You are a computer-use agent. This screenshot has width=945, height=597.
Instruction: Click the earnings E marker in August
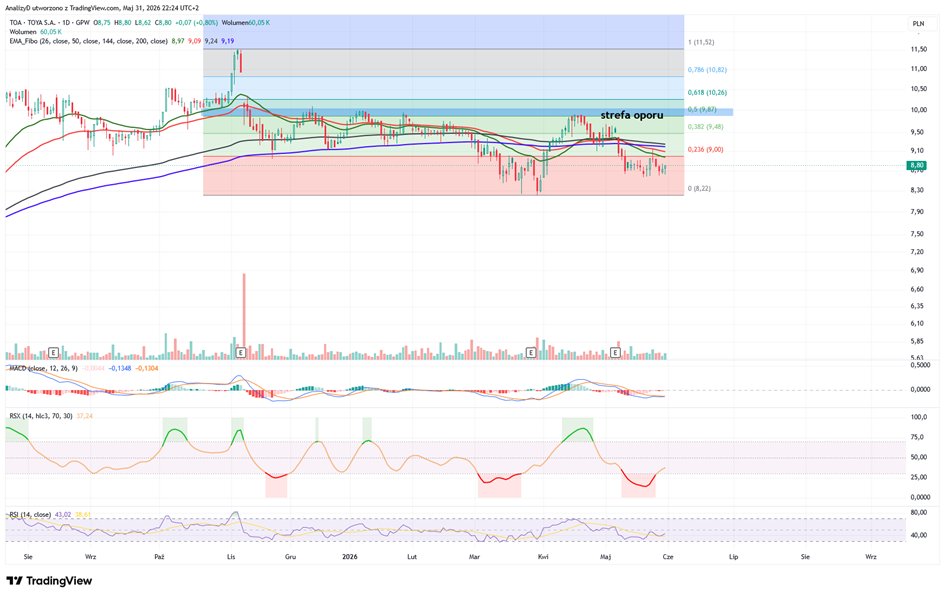(53, 352)
